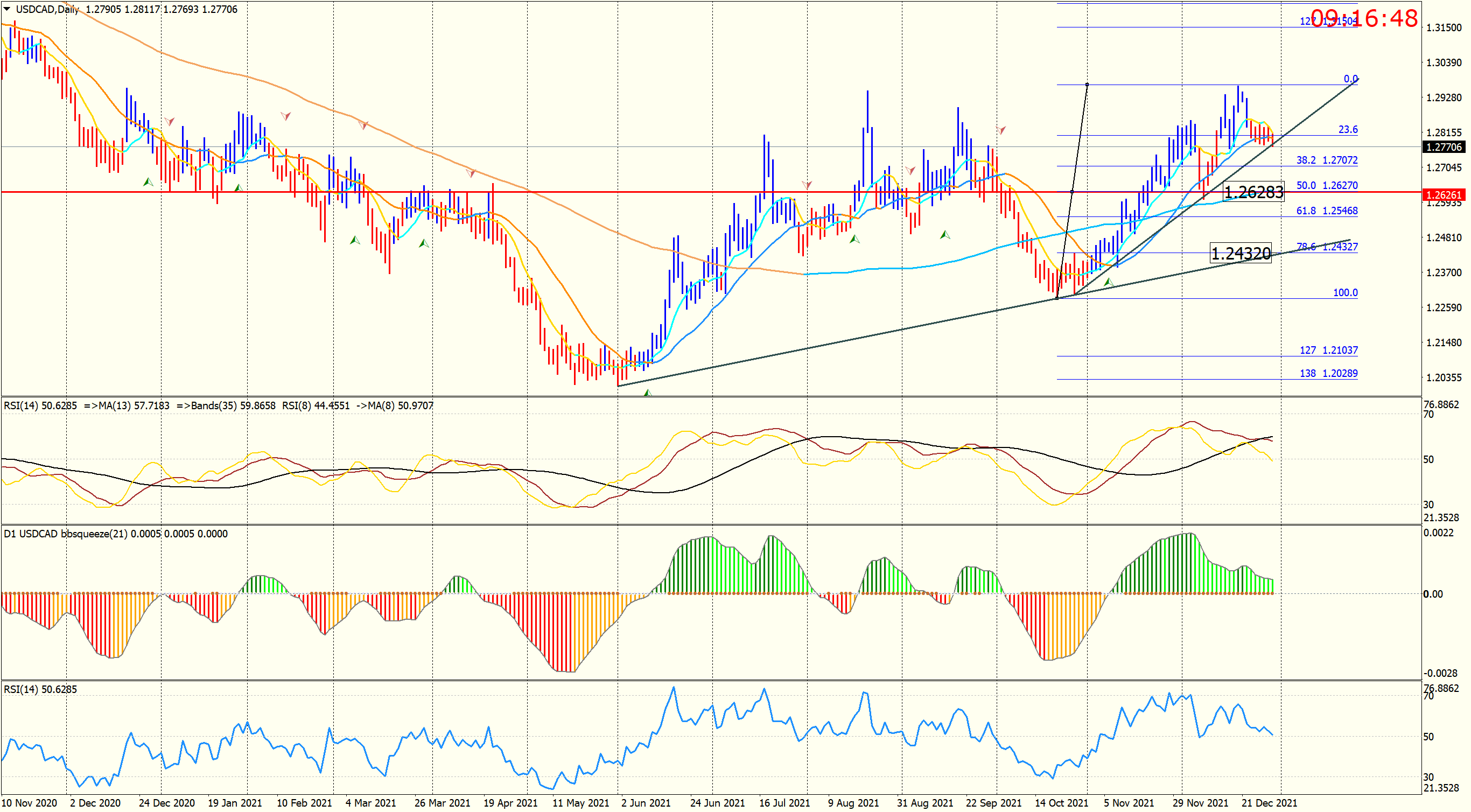The height and width of the screenshot is (812, 1471).
Task: Click the black 1.27706 current price tag
Action: [x=1443, y=148]
